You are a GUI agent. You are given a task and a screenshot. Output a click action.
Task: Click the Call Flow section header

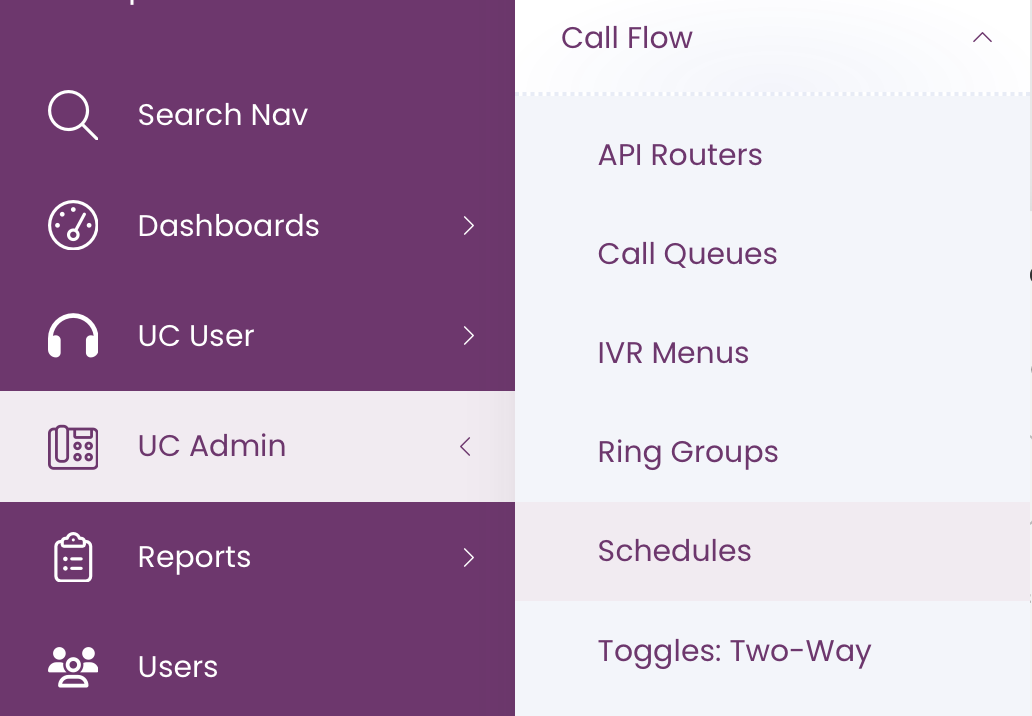(x=626, y=38)
